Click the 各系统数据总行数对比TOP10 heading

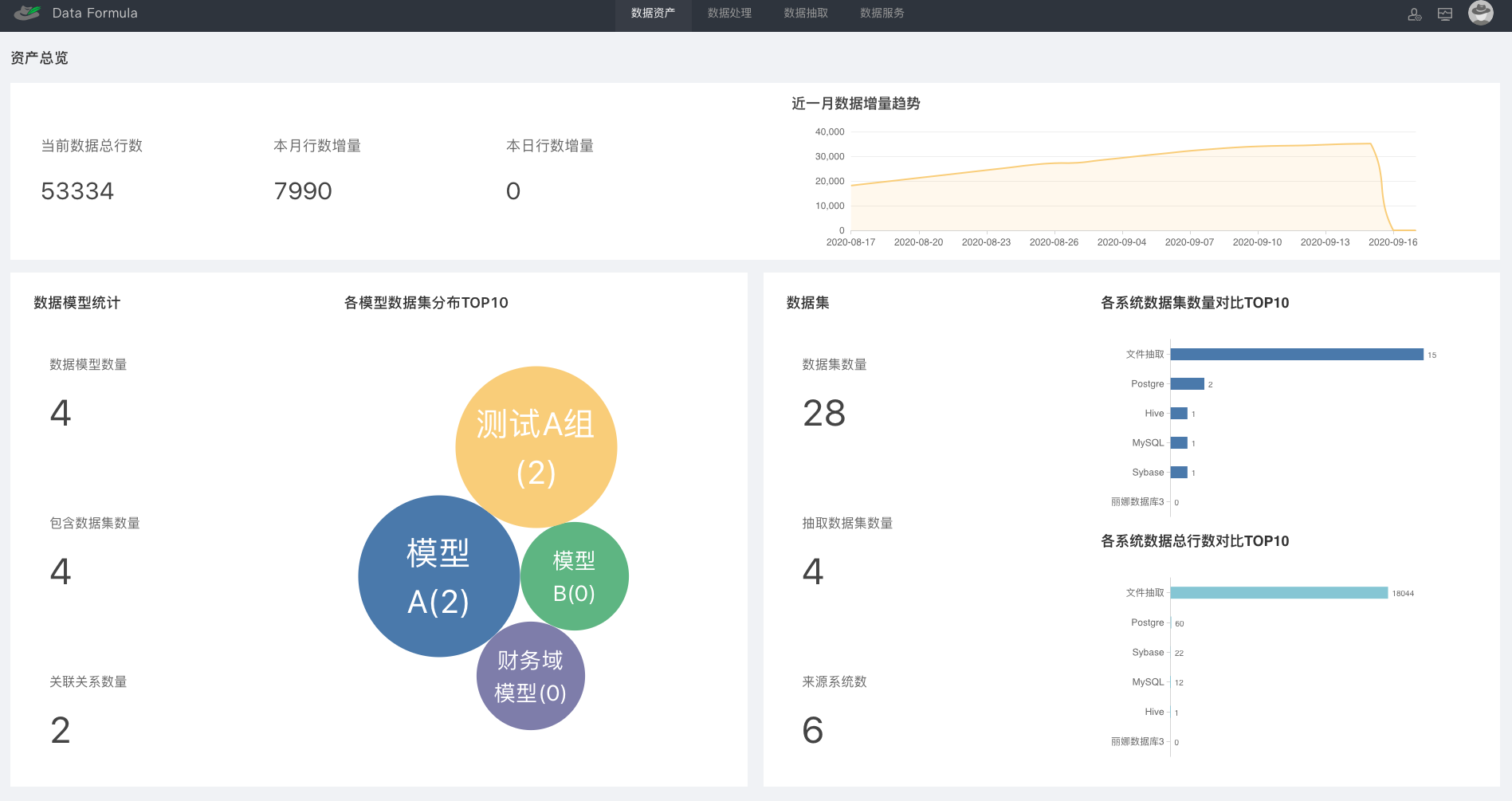pyautogui.click(x=1195, y=541)
